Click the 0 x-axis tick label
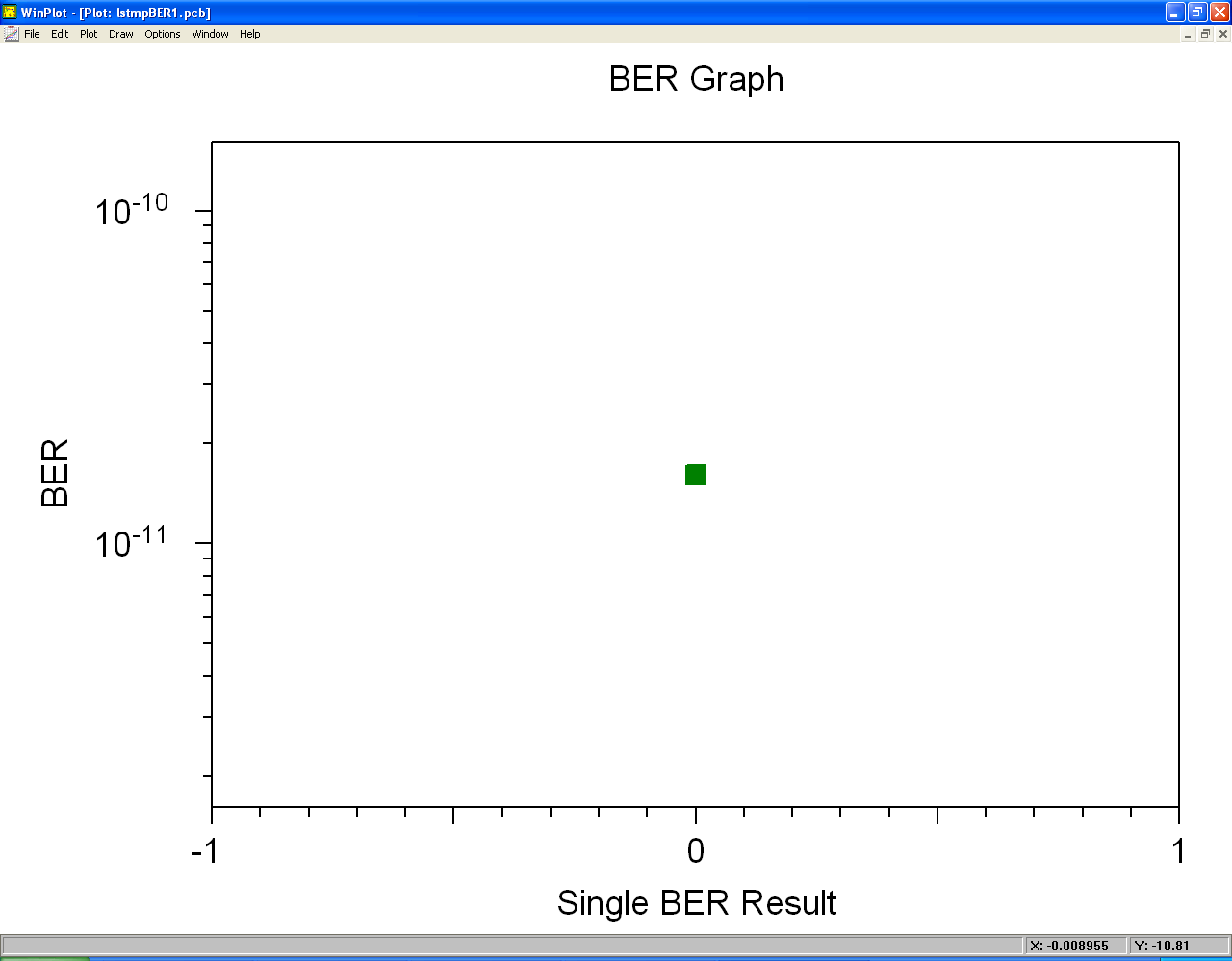This screenshot has height=961, width=1232. tap(696, 851)
